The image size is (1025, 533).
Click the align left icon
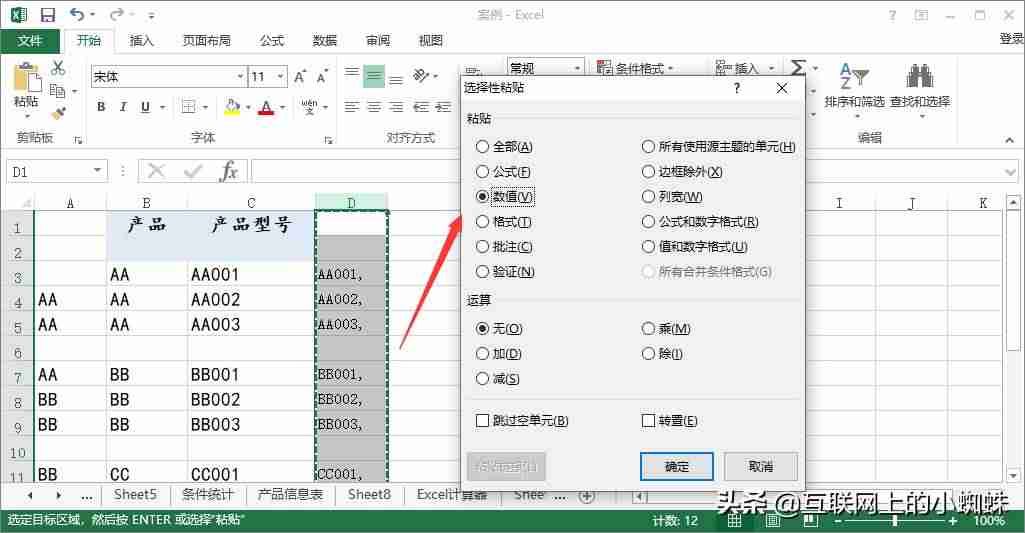coord(352,107)
